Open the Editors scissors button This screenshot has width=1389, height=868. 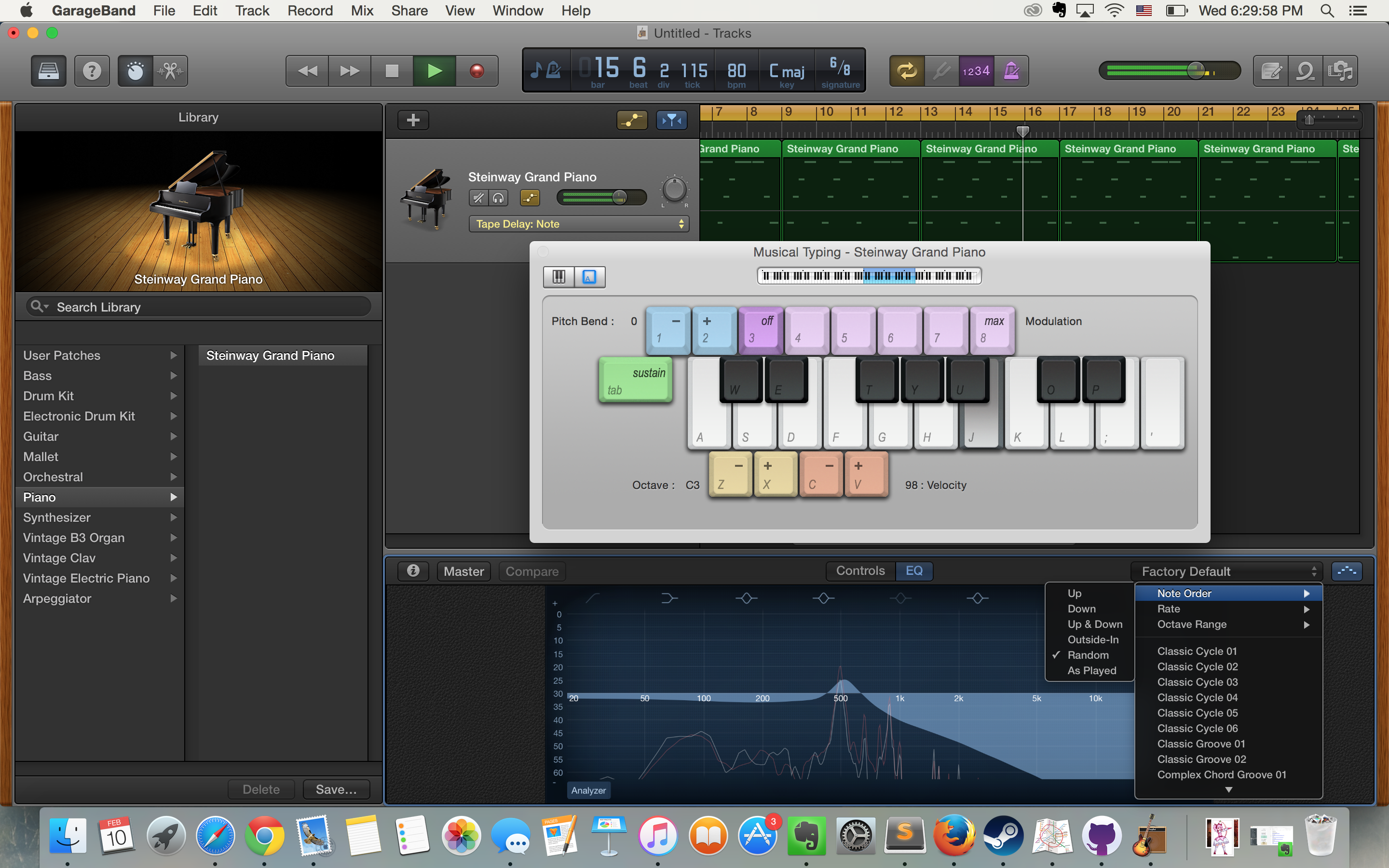(170, 71)
